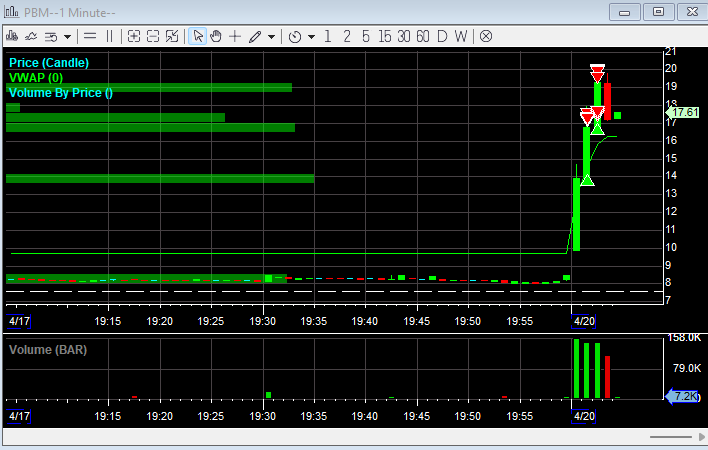
Task: Click the circled X remove icon
Action: click(486, 36)
